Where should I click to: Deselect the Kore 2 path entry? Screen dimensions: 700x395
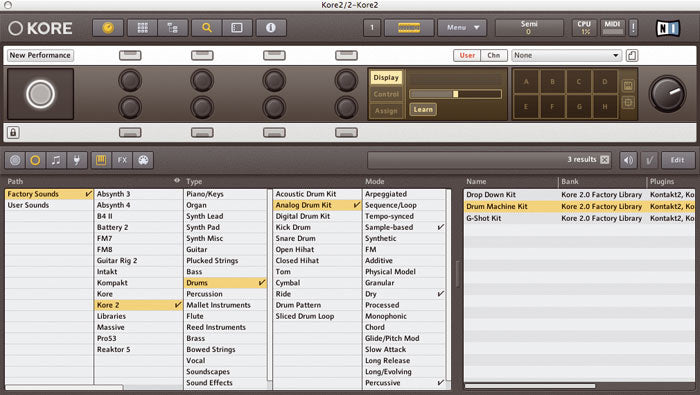click(138, 305)
